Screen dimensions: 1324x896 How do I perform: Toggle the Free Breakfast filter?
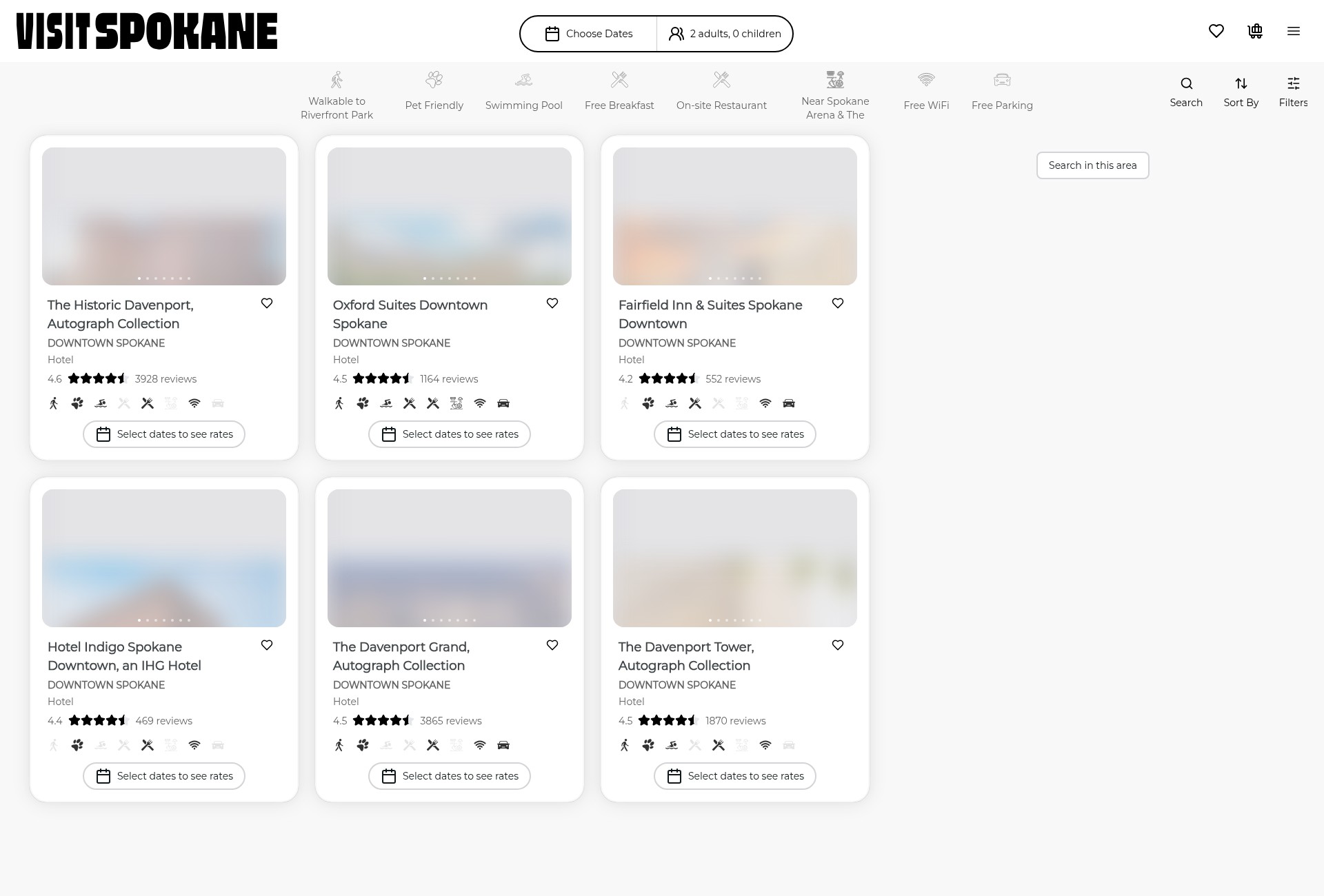[619, 91]
